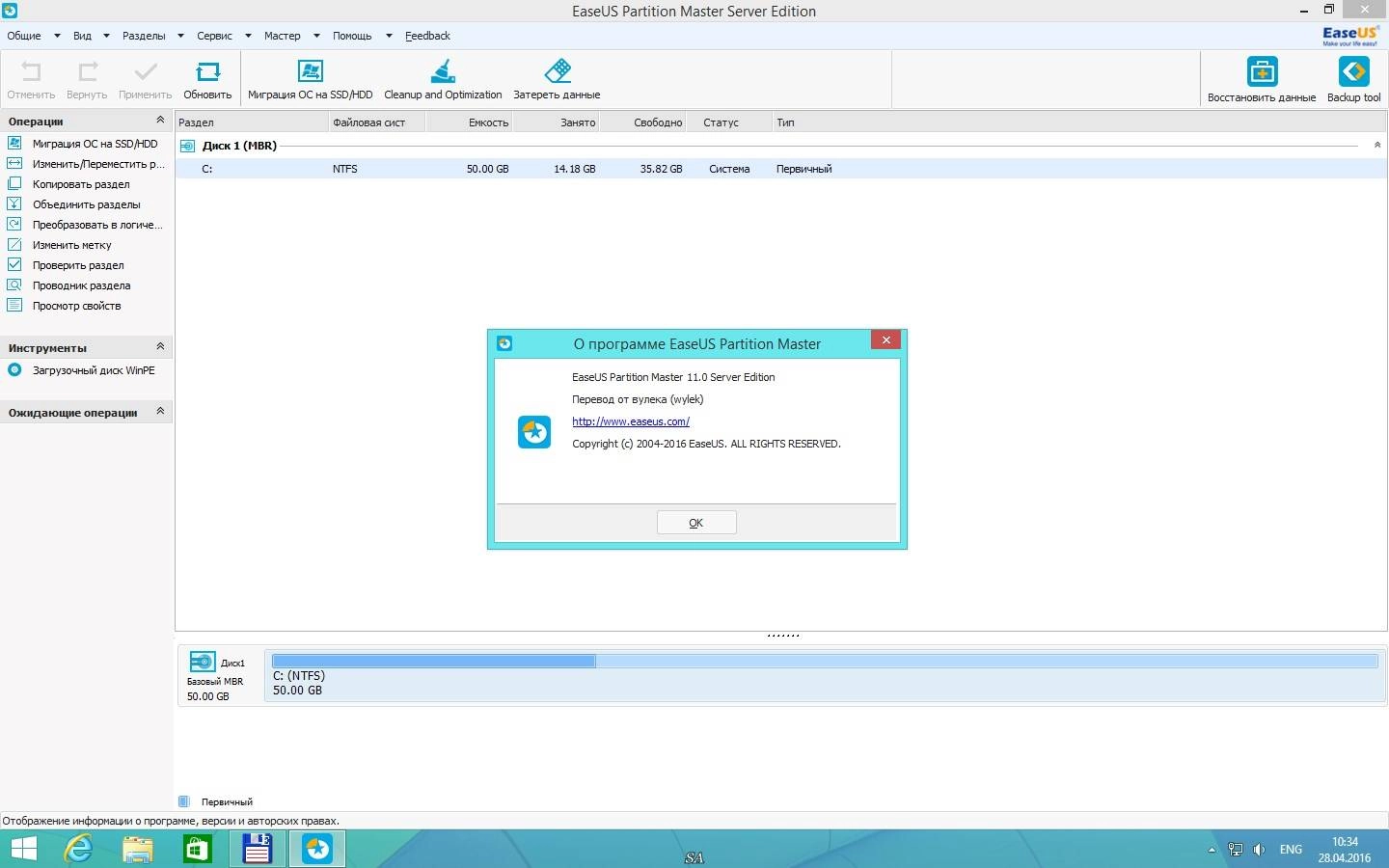Click the Первичный legend color swatch
The height and width of the screenshot is (868, 1389).
(x=184, y=801)
